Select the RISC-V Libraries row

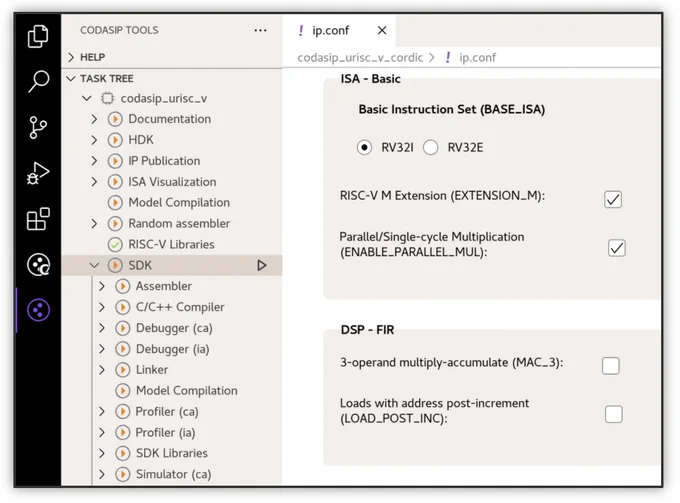click(x=172, y=245)
